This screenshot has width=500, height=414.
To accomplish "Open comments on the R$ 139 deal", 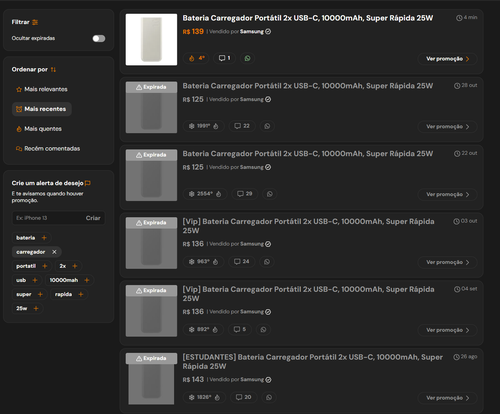I will point(224,58).
